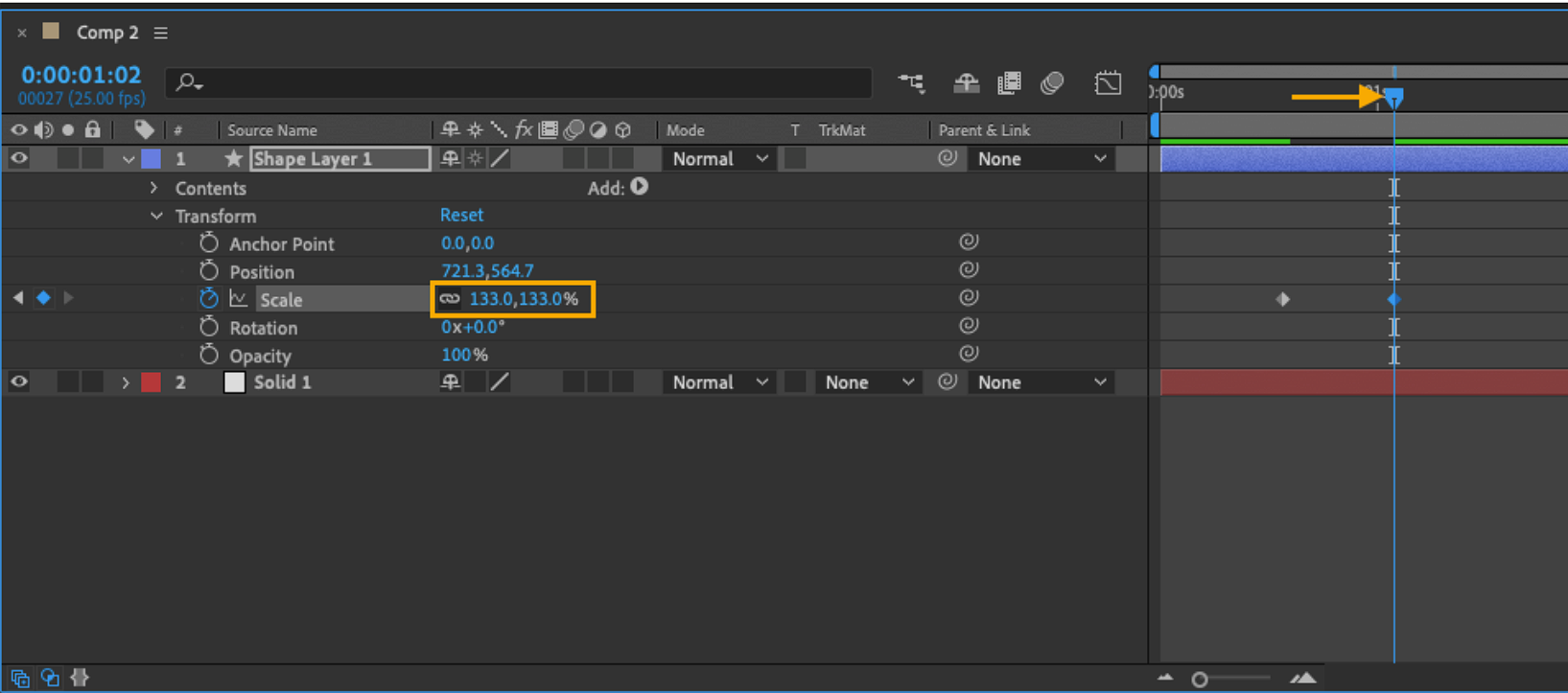This screenshot has height=693, width=1568.
Task: Click the Composition Mini-Flowchart icon
Action: click(x=911, y=83)
